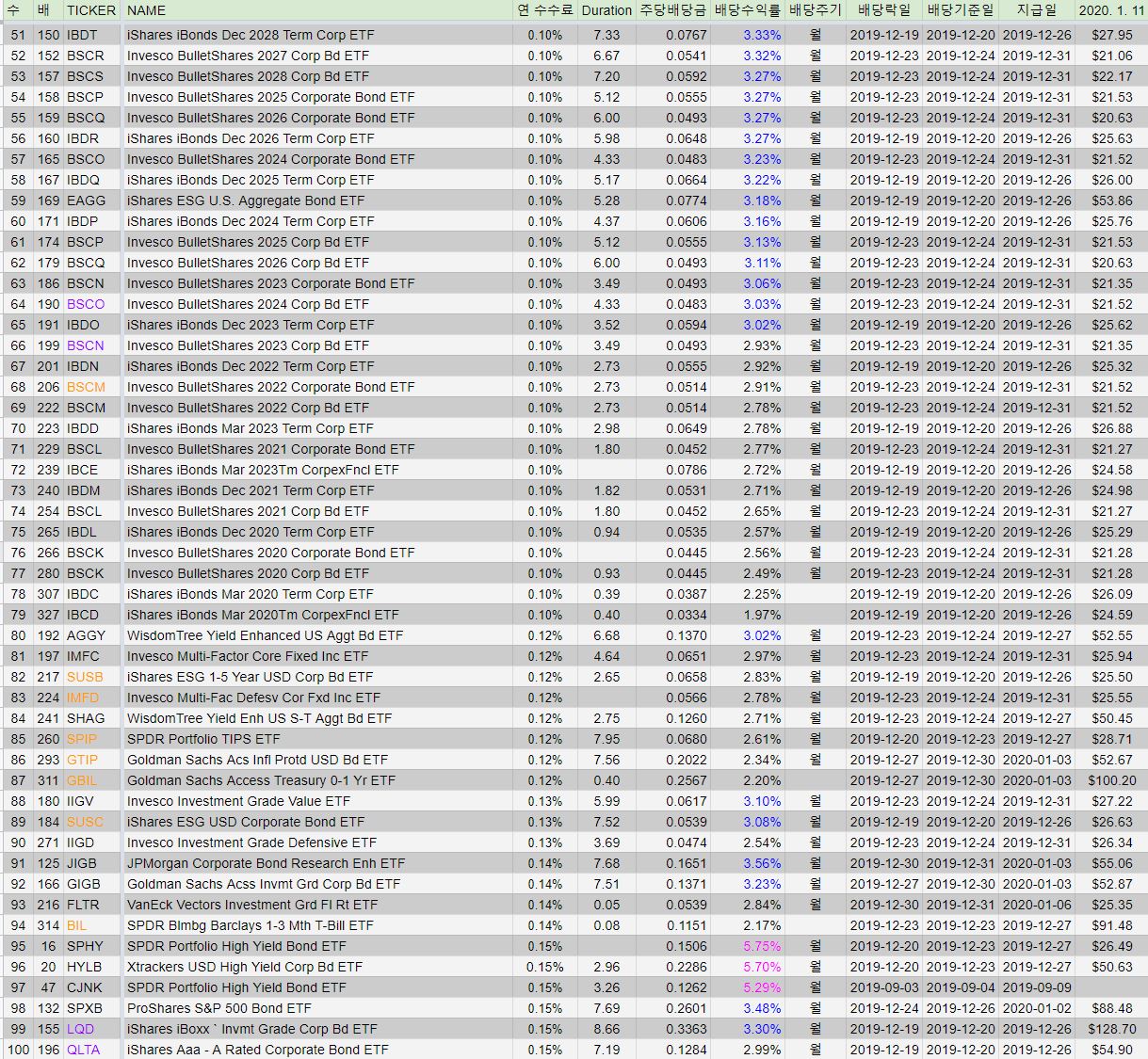Select the $100.20 price cell
The height and width of the screenshot is (1059, 1148).
coord(1111,780)
